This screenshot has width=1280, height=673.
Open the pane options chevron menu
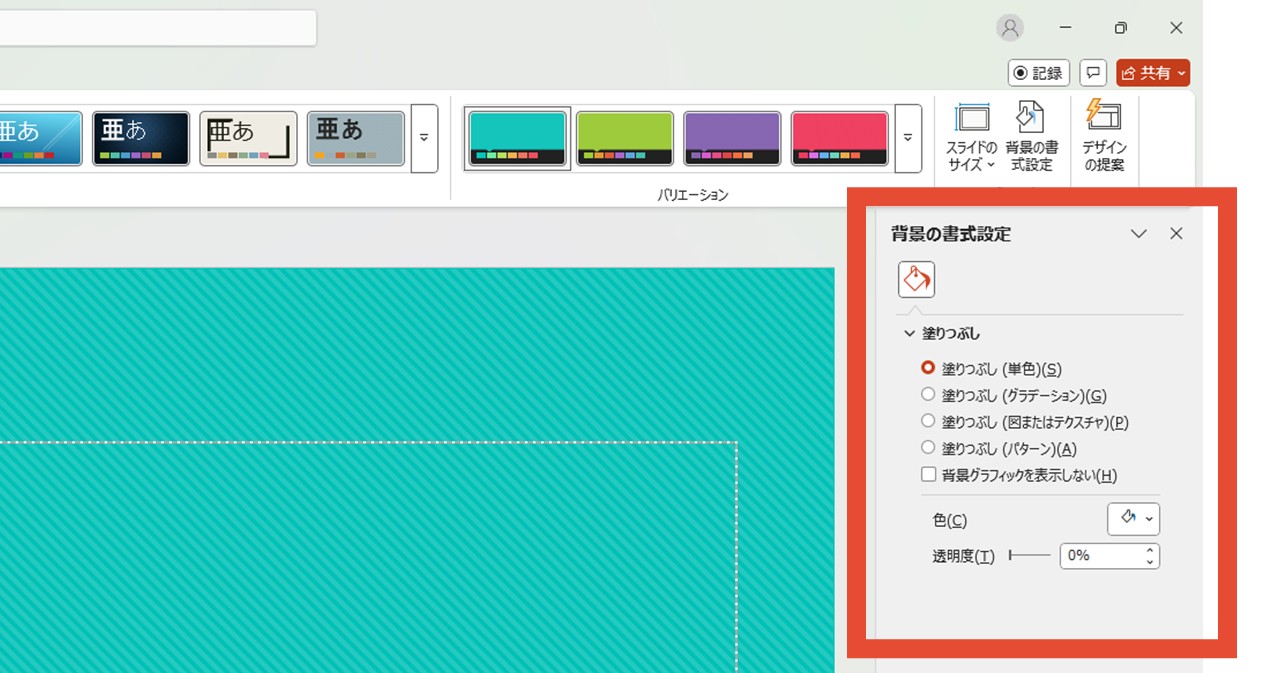pyautogui.click(x=1138, y=234)
